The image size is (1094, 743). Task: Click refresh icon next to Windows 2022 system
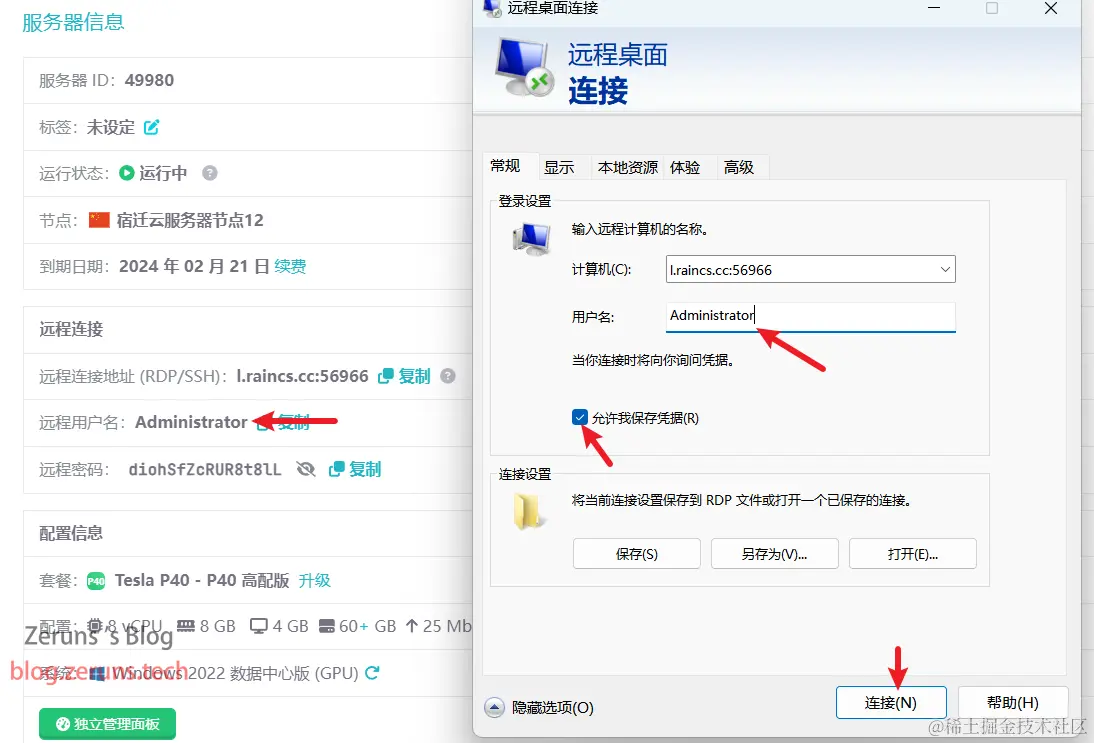tap(372, 673)
